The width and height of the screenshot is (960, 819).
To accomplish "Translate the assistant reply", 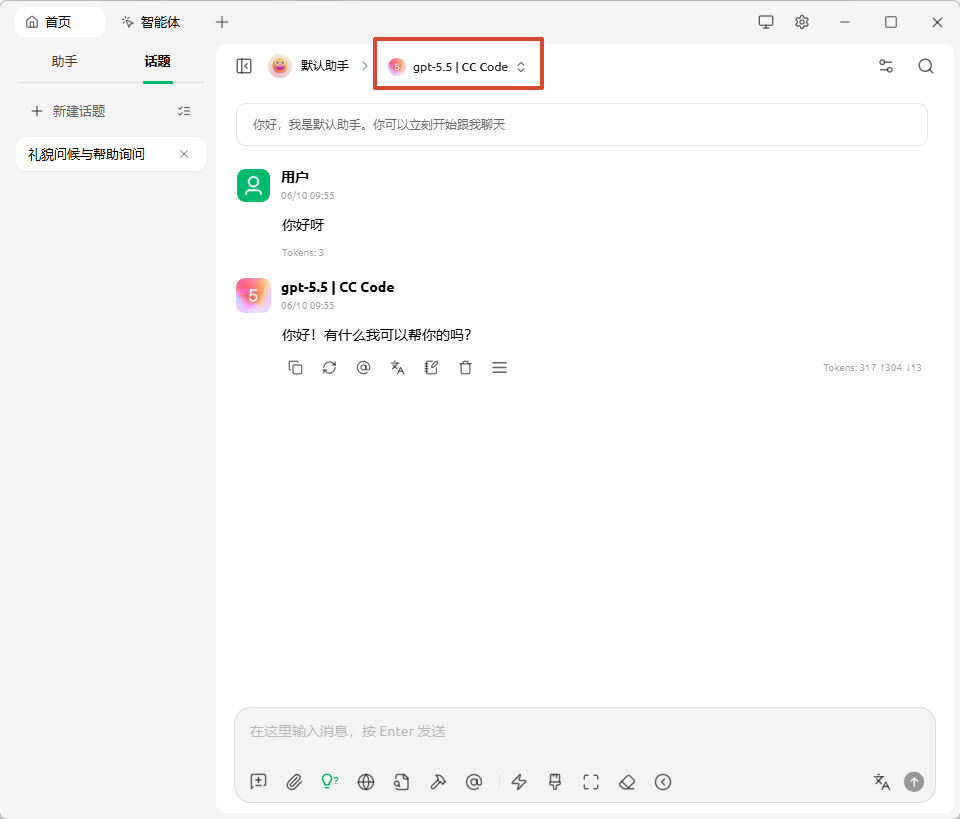I will pyautogui.click(x=397, y=367).
